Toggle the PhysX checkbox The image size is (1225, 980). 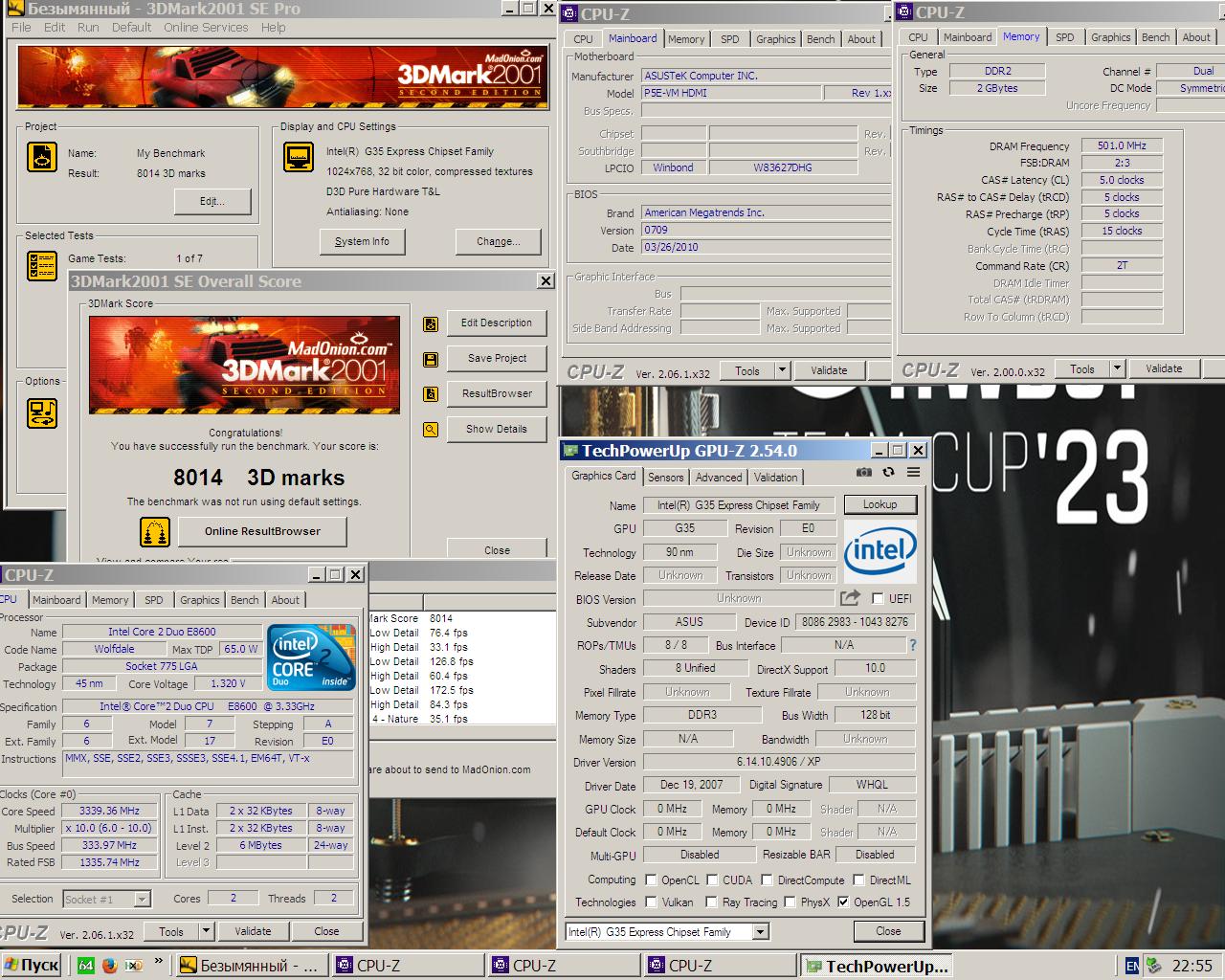coord(790,902)
